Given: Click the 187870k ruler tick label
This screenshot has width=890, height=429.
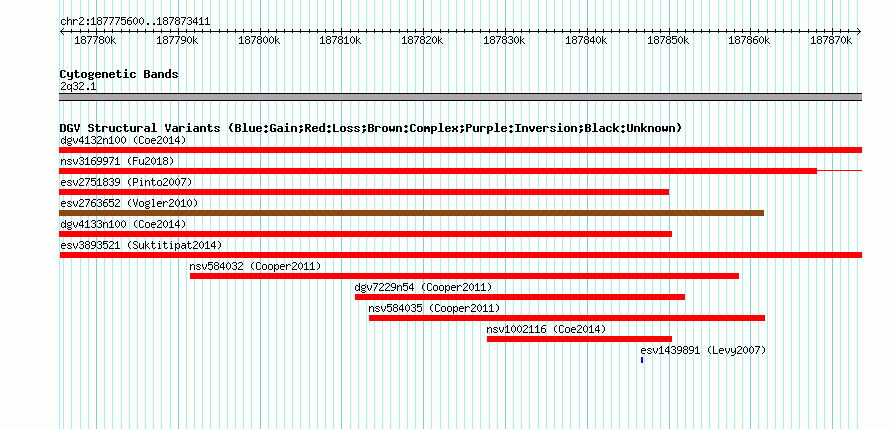Looking at the screenshot, I should coord(832,40).
